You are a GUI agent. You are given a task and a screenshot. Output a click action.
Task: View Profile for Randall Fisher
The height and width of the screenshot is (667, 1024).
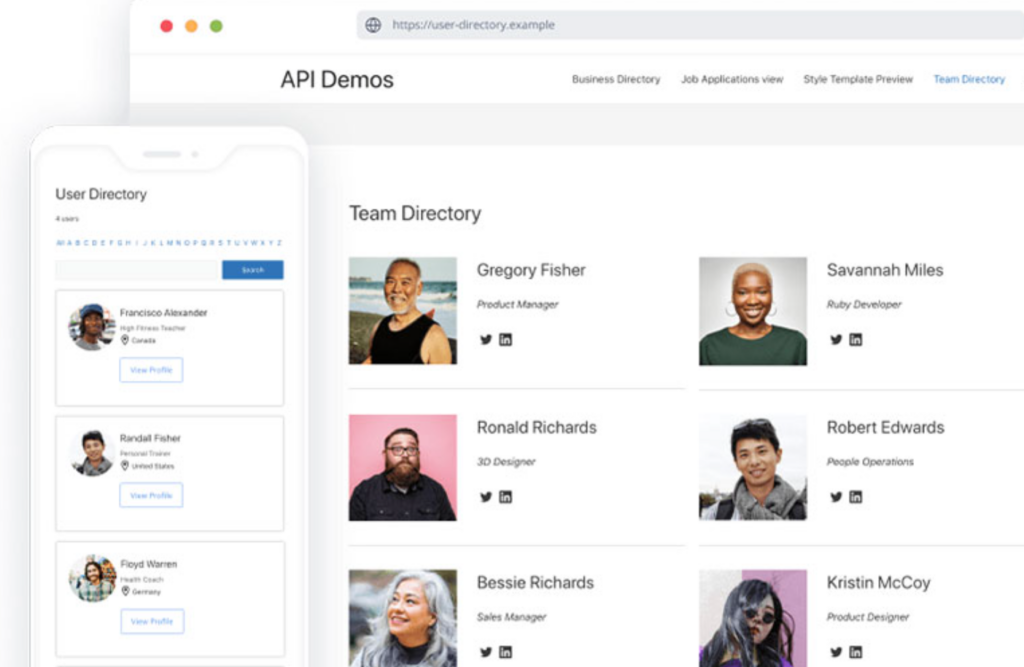151,495
